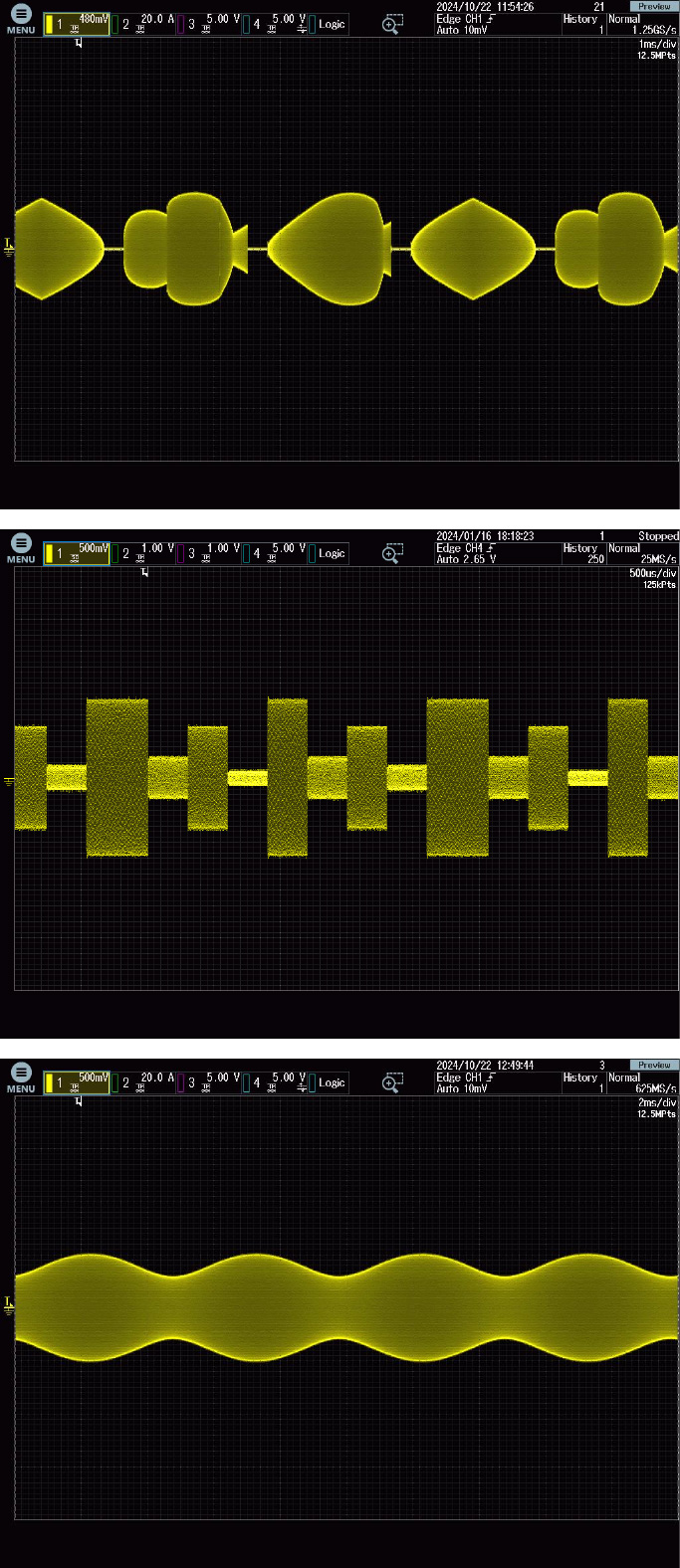
Task: Click Normal acquisition mode at 625MS/s
Action: [x=643, y=1083]
